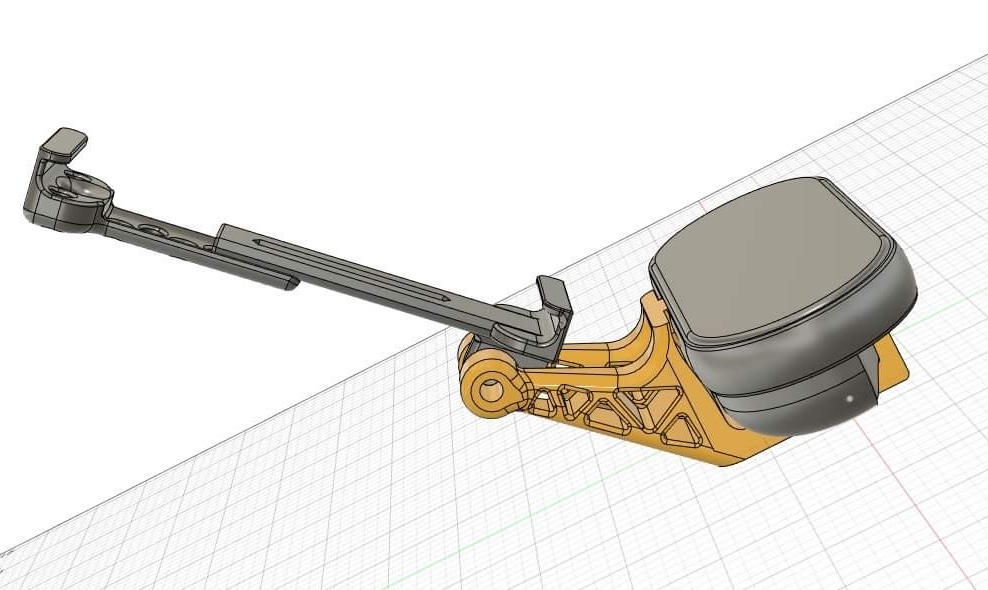Click the long narrow slot in the arm
The height and width of the screenshot is (590, 988).
point(350,272)
